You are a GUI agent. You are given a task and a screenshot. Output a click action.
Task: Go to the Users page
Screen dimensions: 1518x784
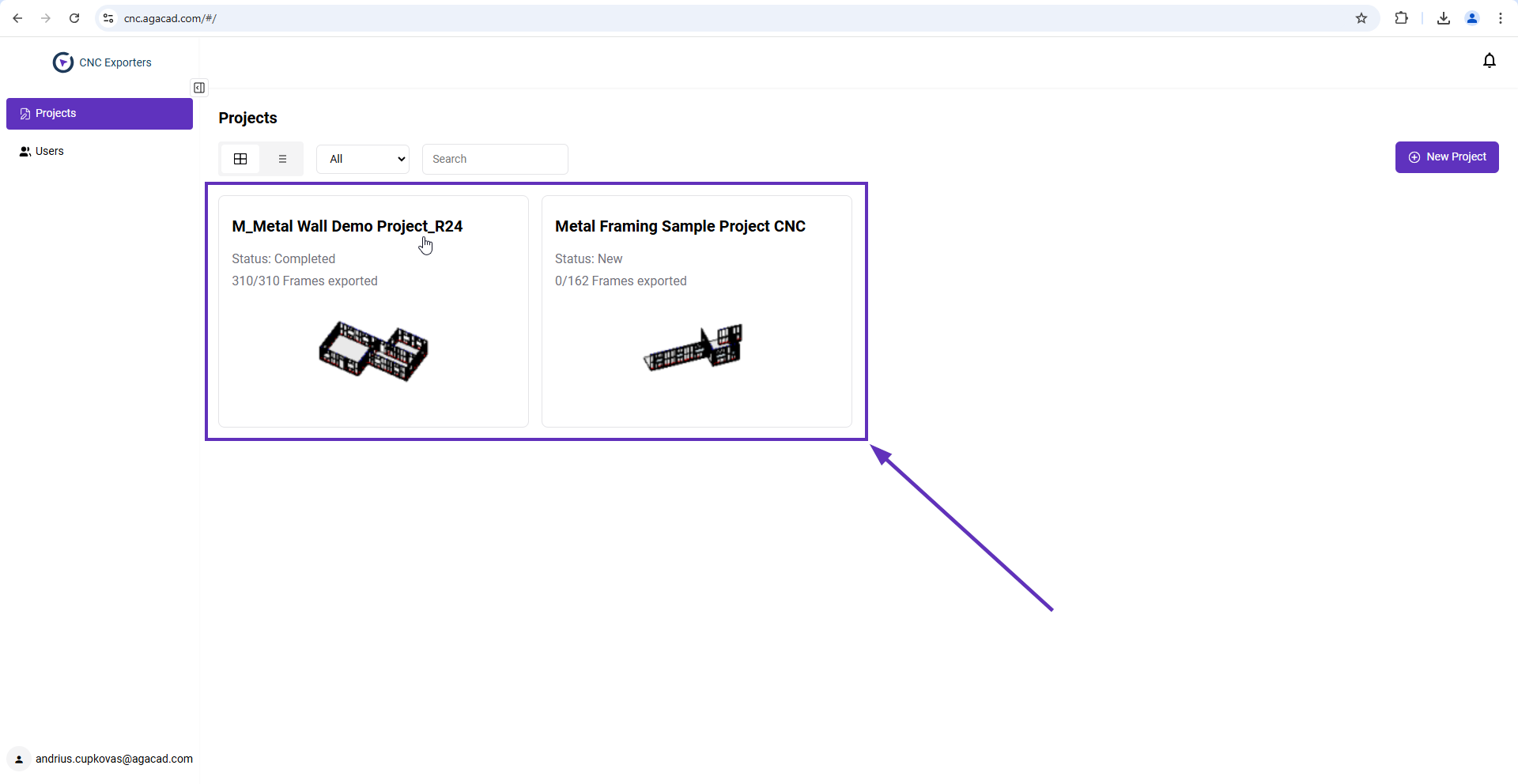pyautogui.click(x=49, y=151)
